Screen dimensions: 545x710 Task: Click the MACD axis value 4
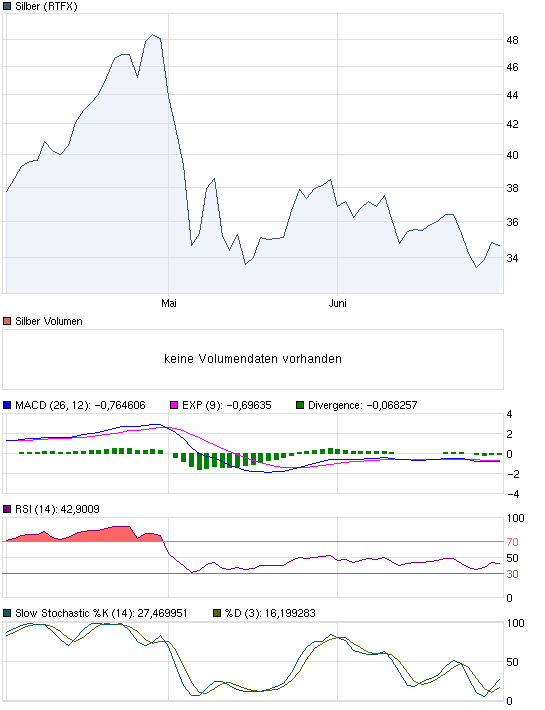coord(510,414)
